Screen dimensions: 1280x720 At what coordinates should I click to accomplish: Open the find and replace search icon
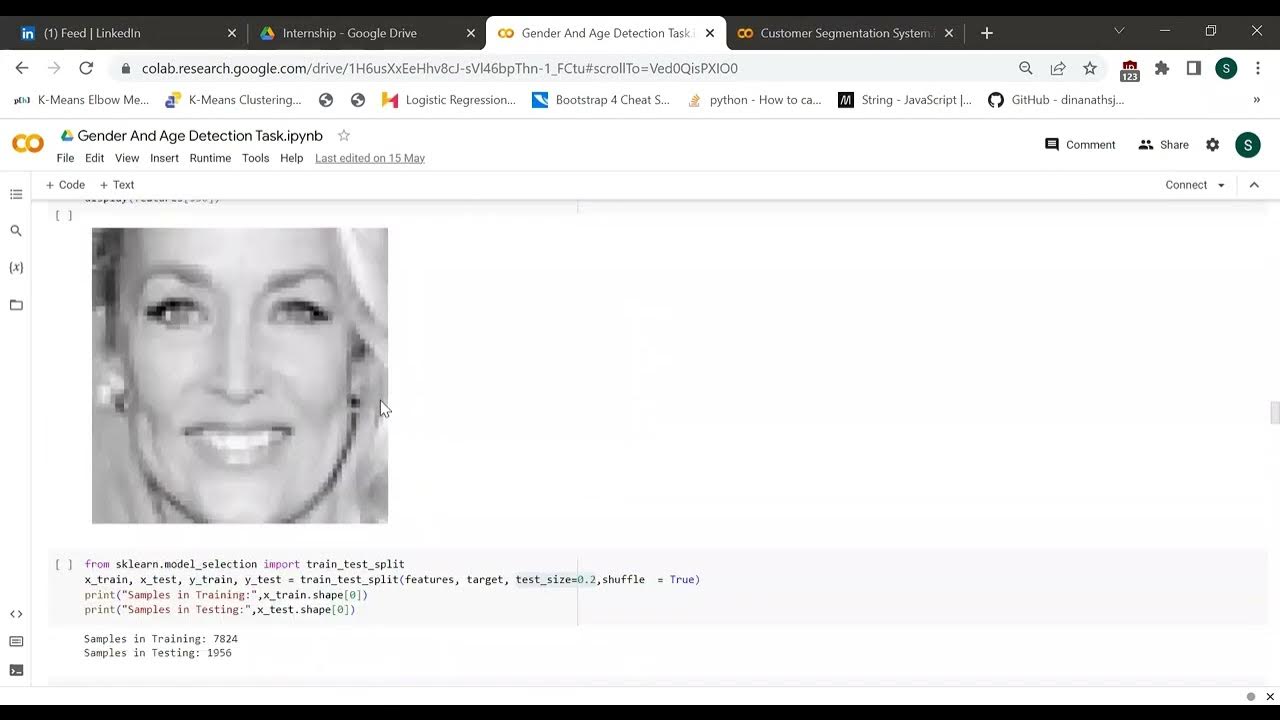coord(16,231)
